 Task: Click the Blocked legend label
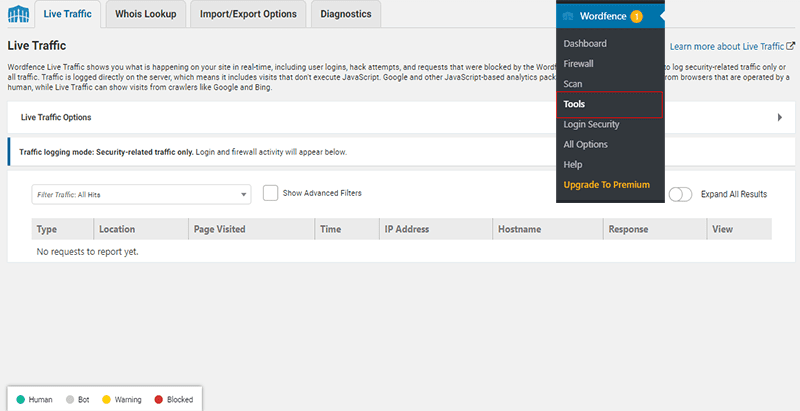click(180, 400)
